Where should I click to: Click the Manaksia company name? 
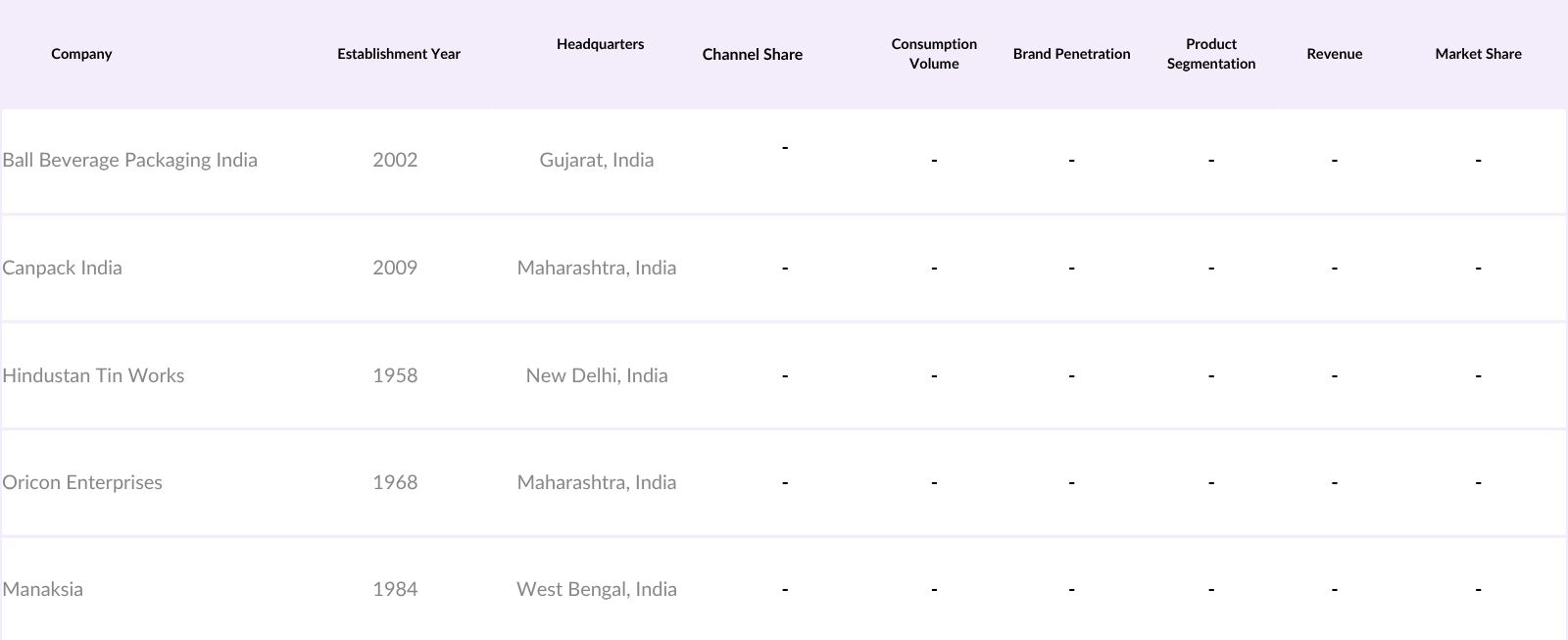(42, 589)
